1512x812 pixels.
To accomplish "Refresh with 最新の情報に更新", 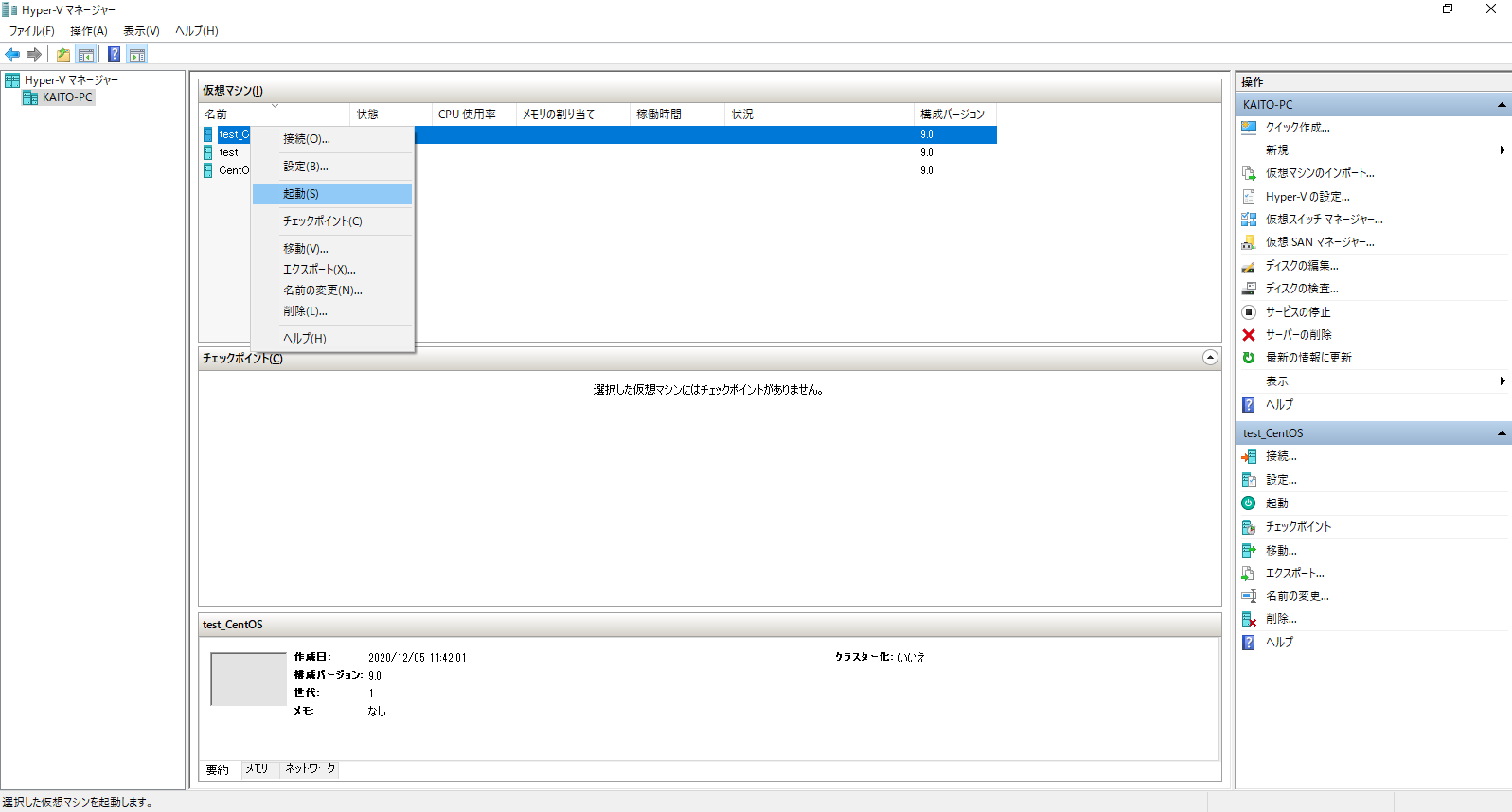I will tap(1308, 358).
